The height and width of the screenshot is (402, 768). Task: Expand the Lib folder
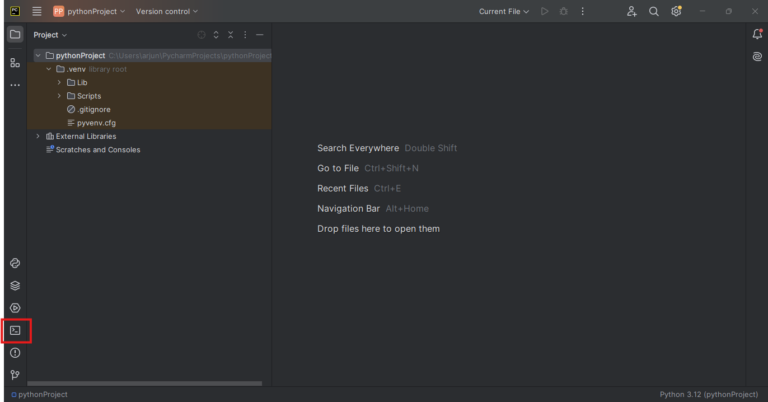click(60, 82)
